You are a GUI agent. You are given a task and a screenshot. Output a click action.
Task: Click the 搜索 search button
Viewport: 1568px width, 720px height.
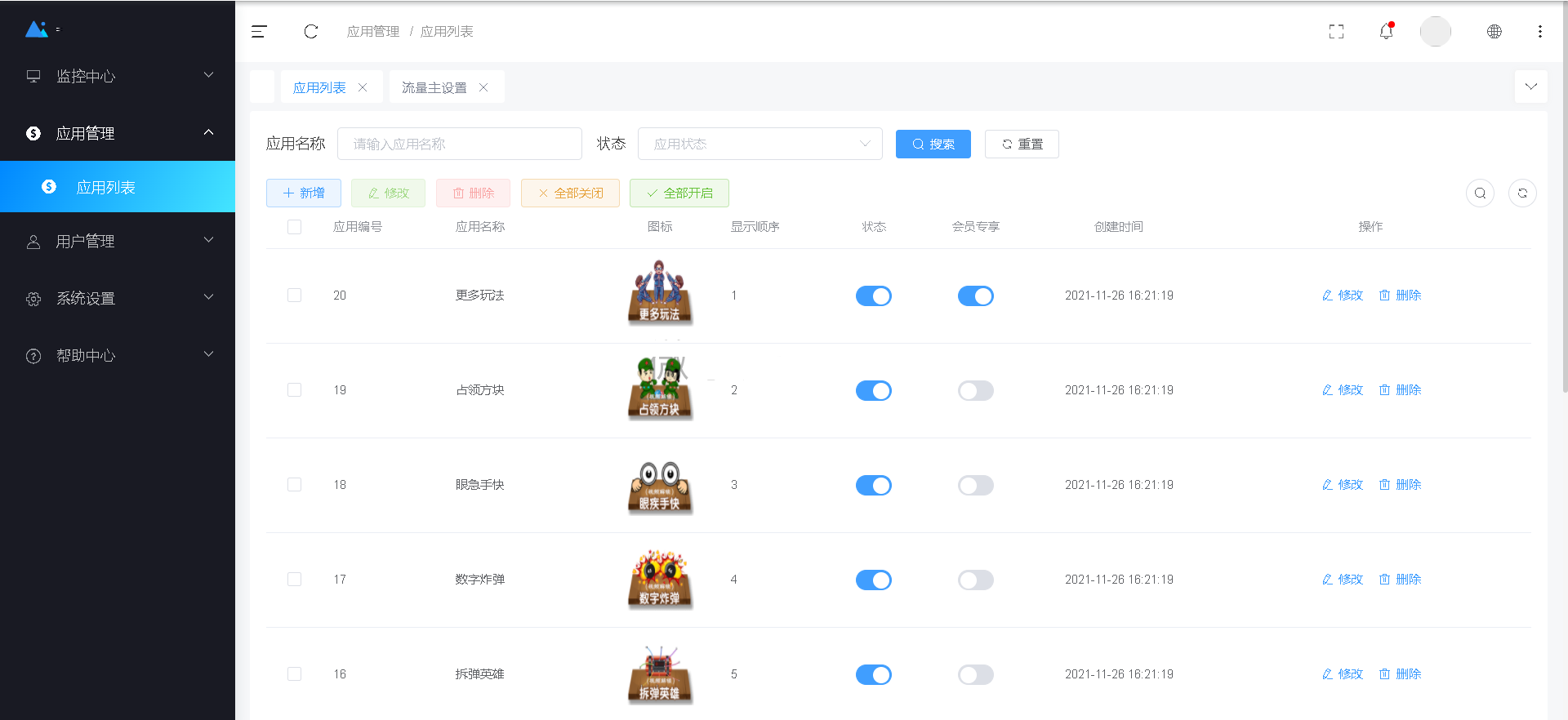933,144
